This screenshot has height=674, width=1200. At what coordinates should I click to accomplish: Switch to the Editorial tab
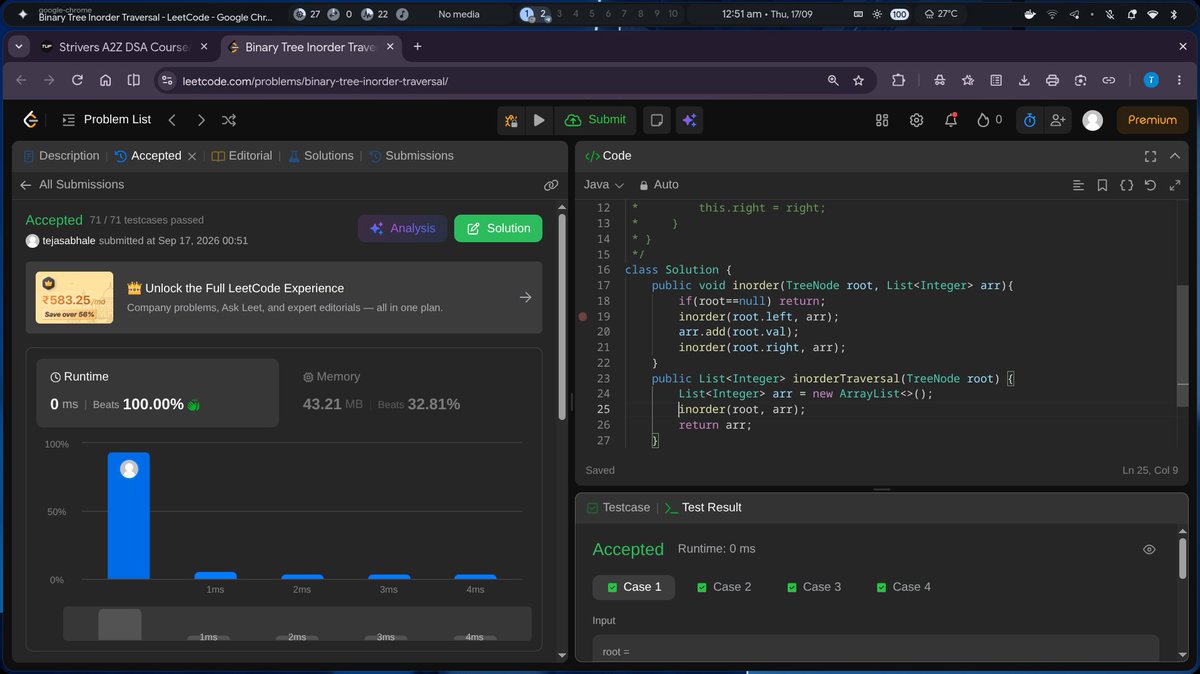point(242,156)
